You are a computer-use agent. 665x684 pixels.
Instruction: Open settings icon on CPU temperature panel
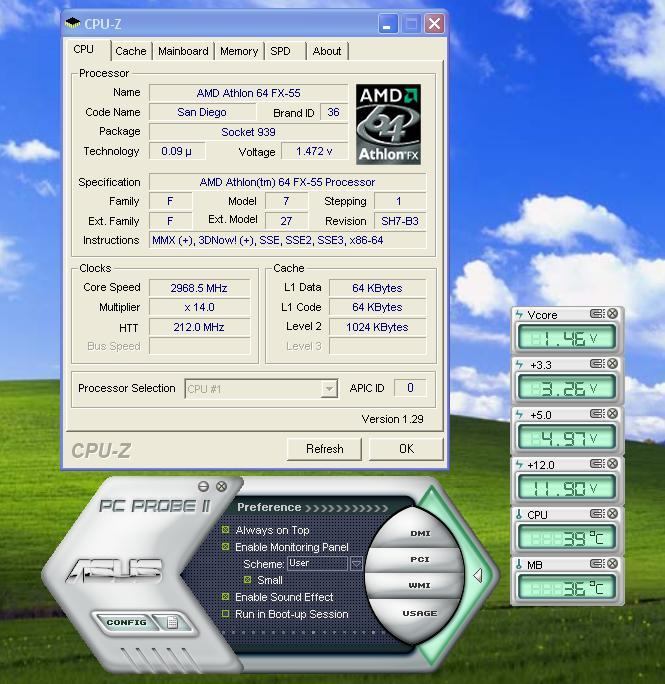[x=597, y=513]
